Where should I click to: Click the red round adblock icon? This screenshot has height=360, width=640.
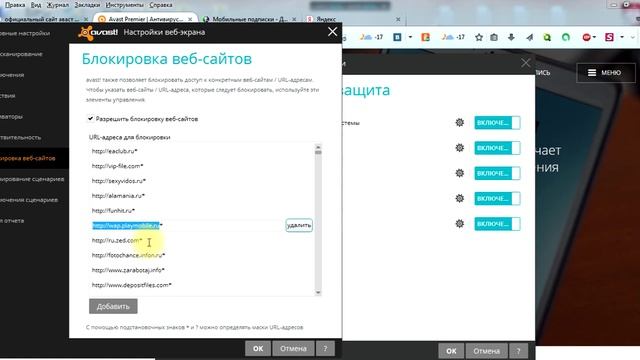coord(586,38)
